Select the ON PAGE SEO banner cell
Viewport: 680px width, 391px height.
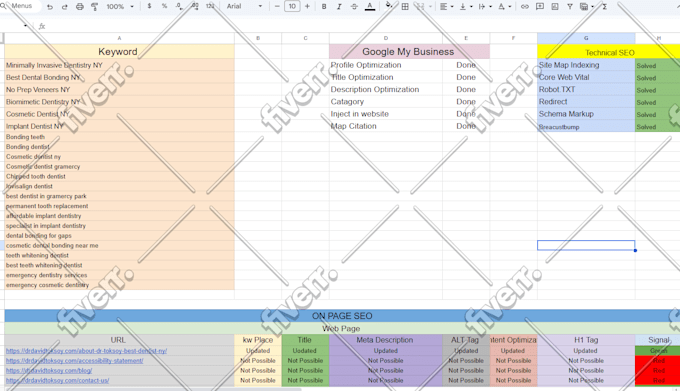pos(342,316)
